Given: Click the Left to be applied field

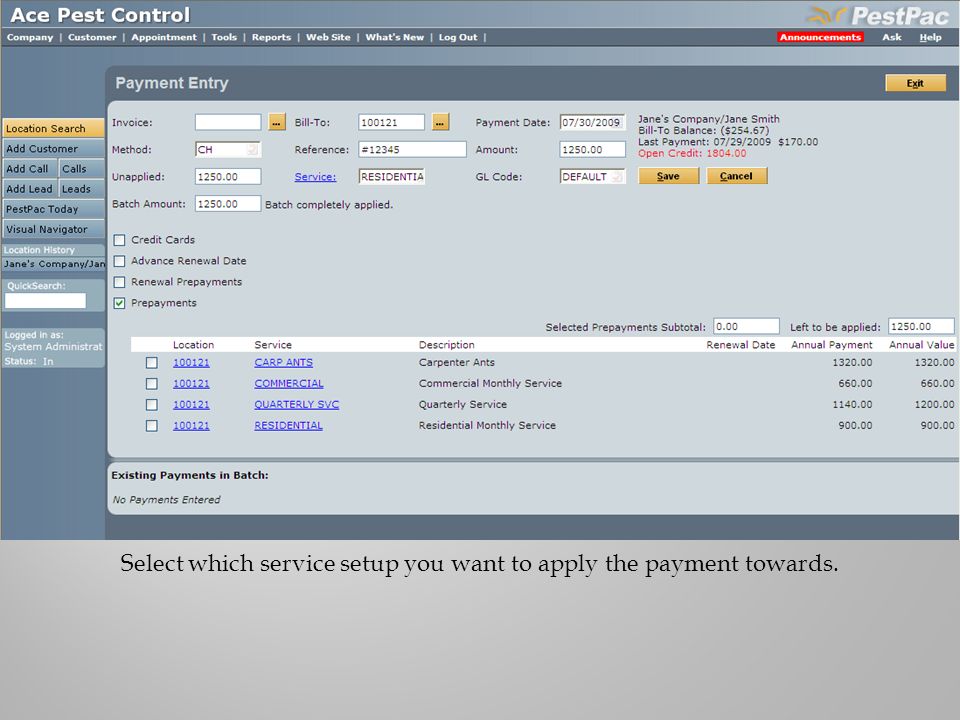Looking at the screenshot, I should (921, 326).
